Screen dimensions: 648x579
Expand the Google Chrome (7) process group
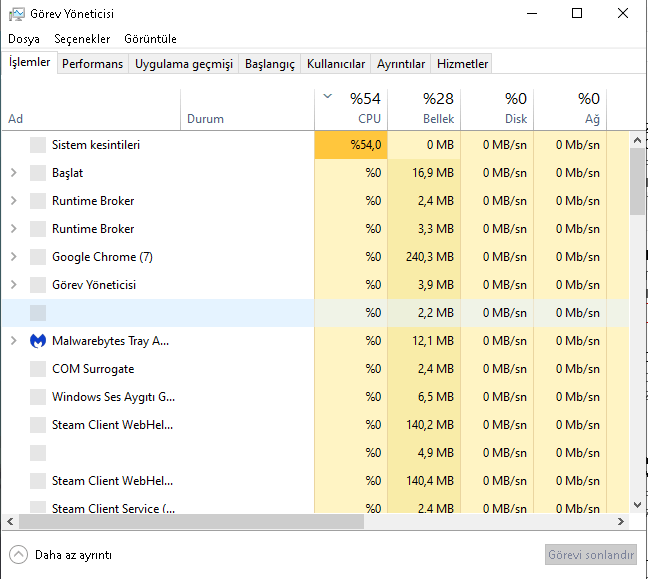[13, 257]
